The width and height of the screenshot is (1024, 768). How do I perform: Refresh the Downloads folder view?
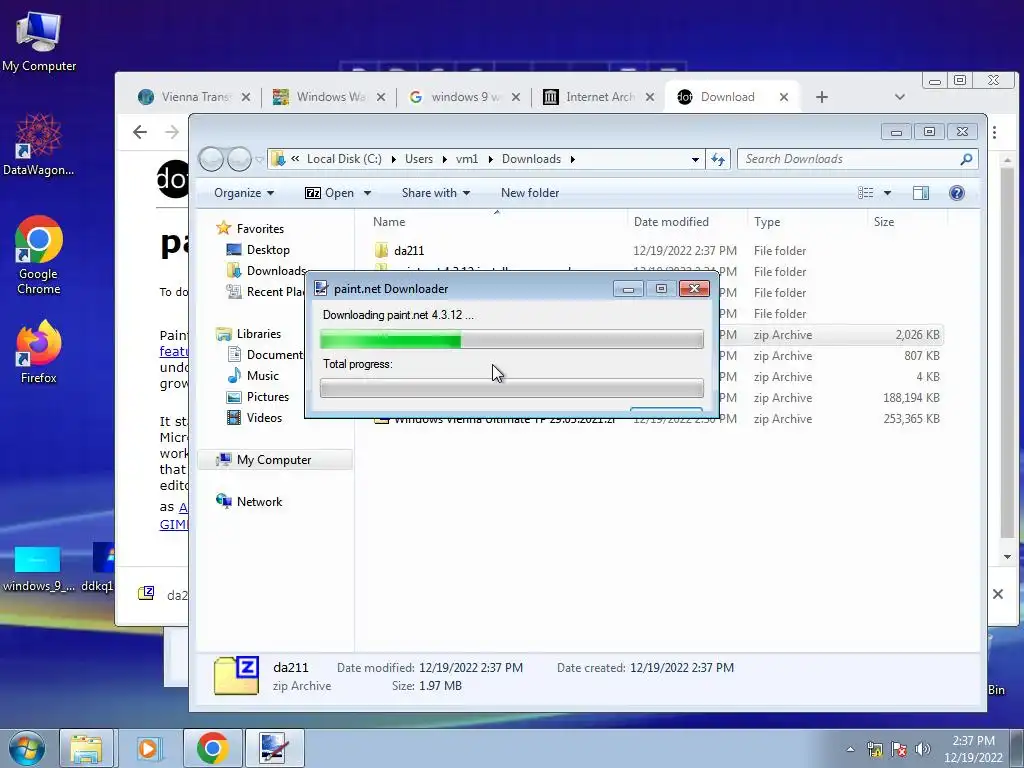tap(718, 159)
